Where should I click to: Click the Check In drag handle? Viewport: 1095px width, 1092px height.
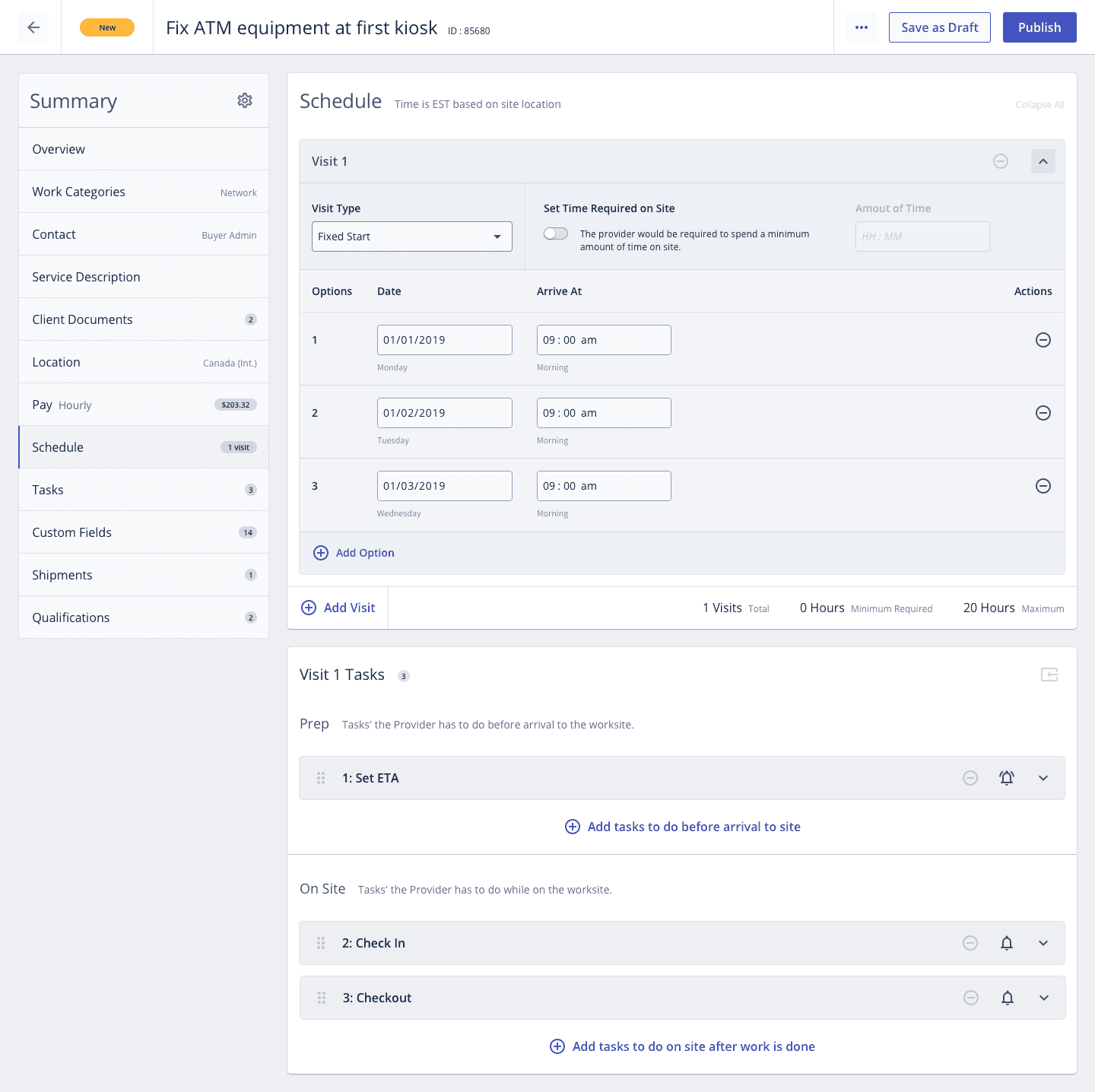point(321,943)
